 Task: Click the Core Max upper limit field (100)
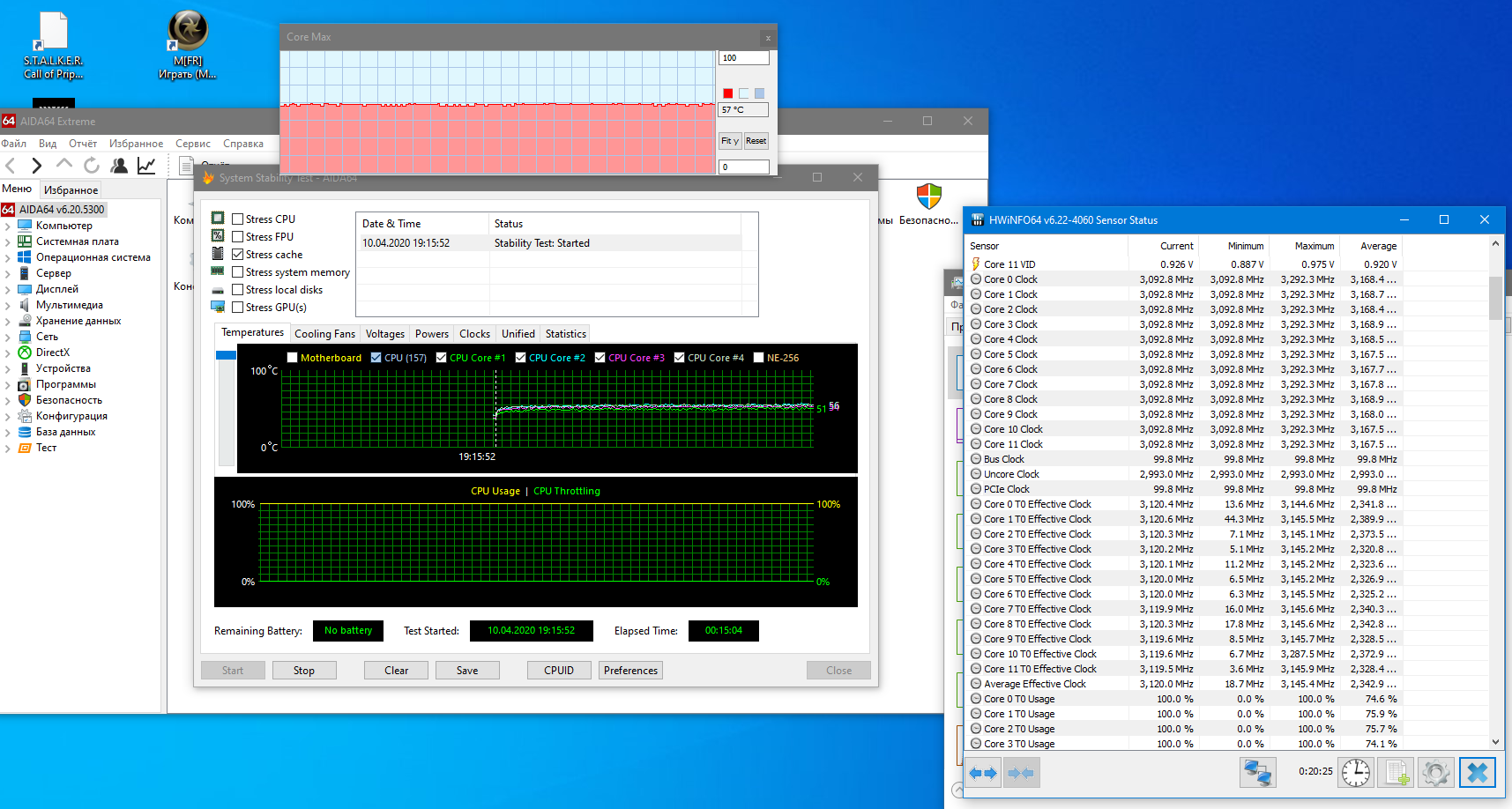tap(744, 58)
